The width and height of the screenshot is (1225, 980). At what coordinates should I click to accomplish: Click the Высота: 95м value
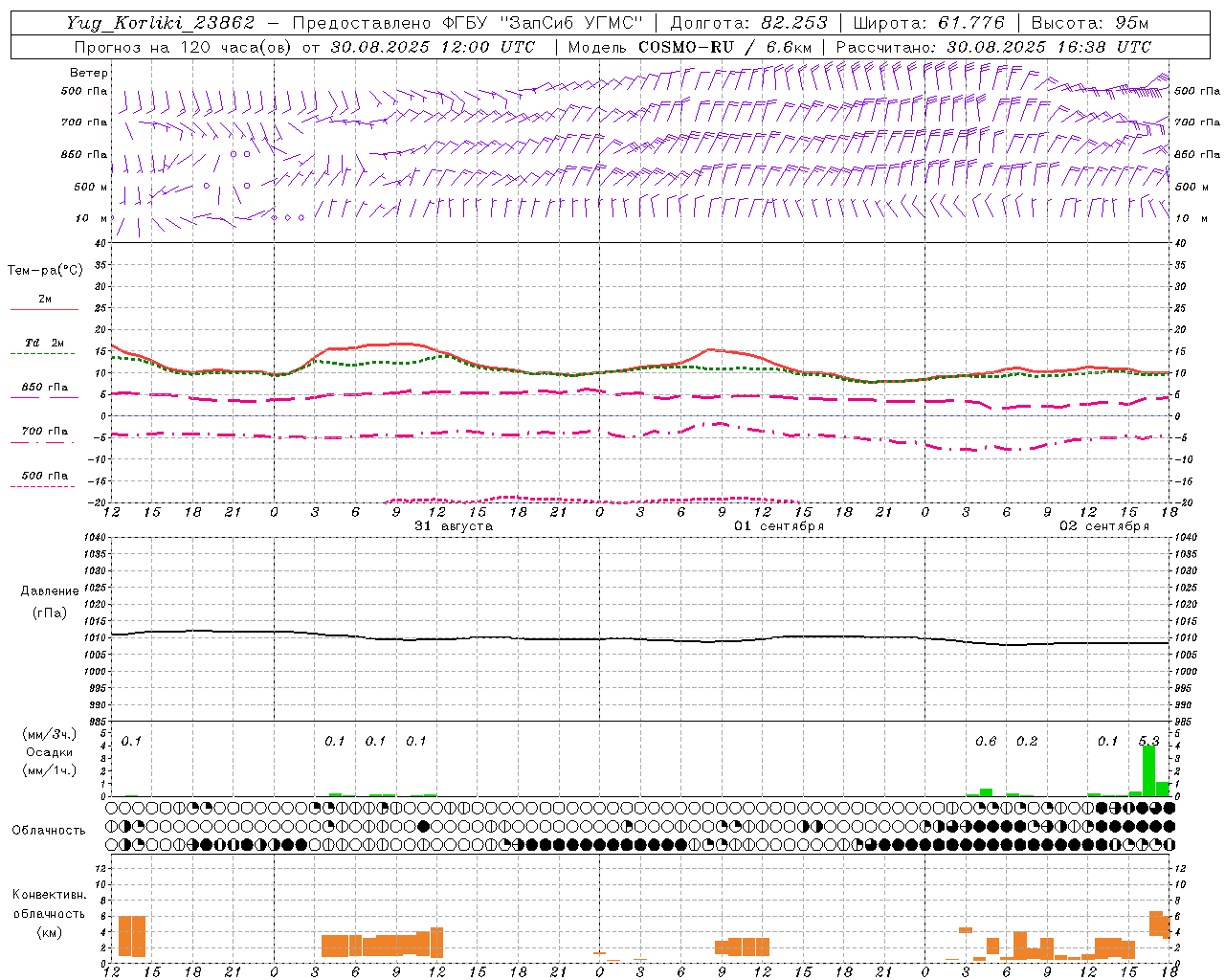coord(1090,23)
